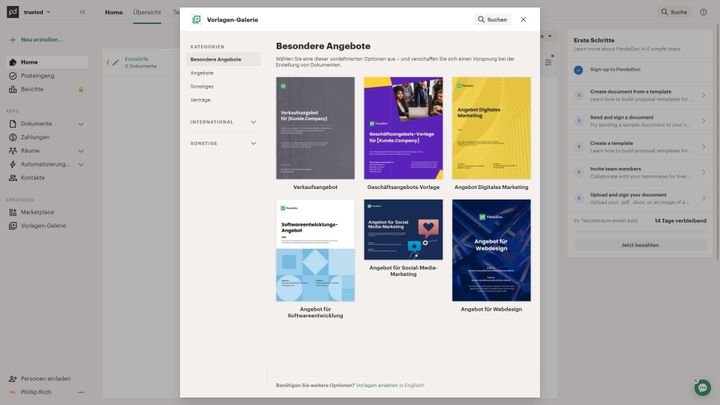Expand the INTERNATIONAL category section
The width and height of the screenshot is (720, 405).
pyautogui.click(x=224, y=122)
